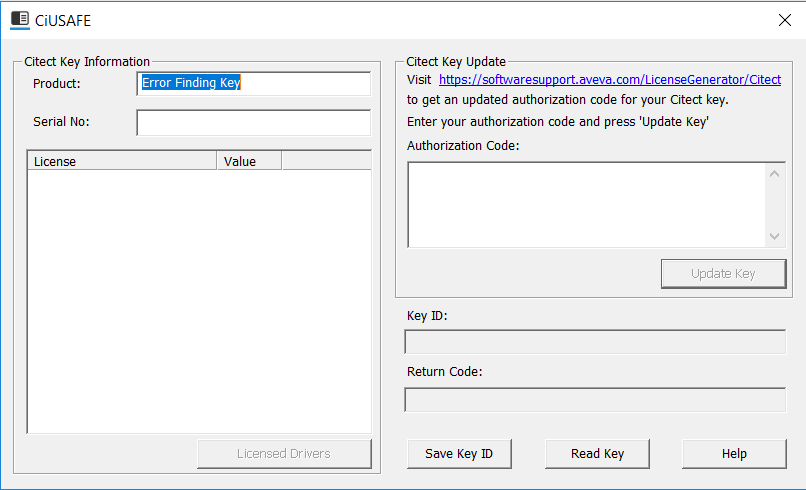The width and height of the screenshot is (806, 490).
Task: Click the 'Serial No:' label
Action: [x=61, y=122]
